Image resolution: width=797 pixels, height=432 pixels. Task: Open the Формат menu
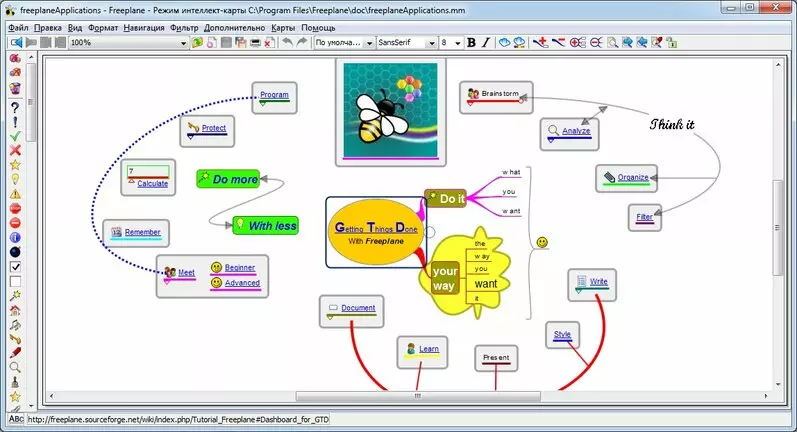[102, 28]
